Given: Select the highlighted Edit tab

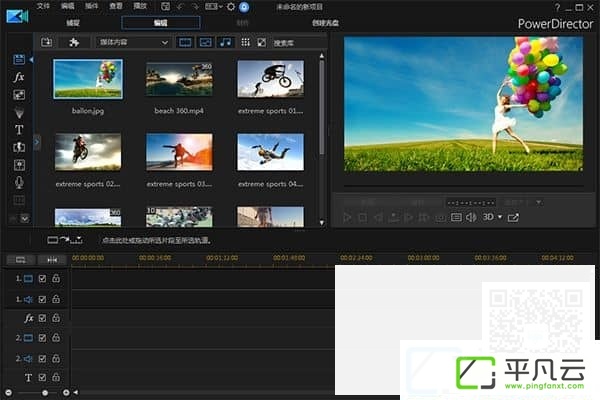Looking at the screenshot, I should [161, 23].
